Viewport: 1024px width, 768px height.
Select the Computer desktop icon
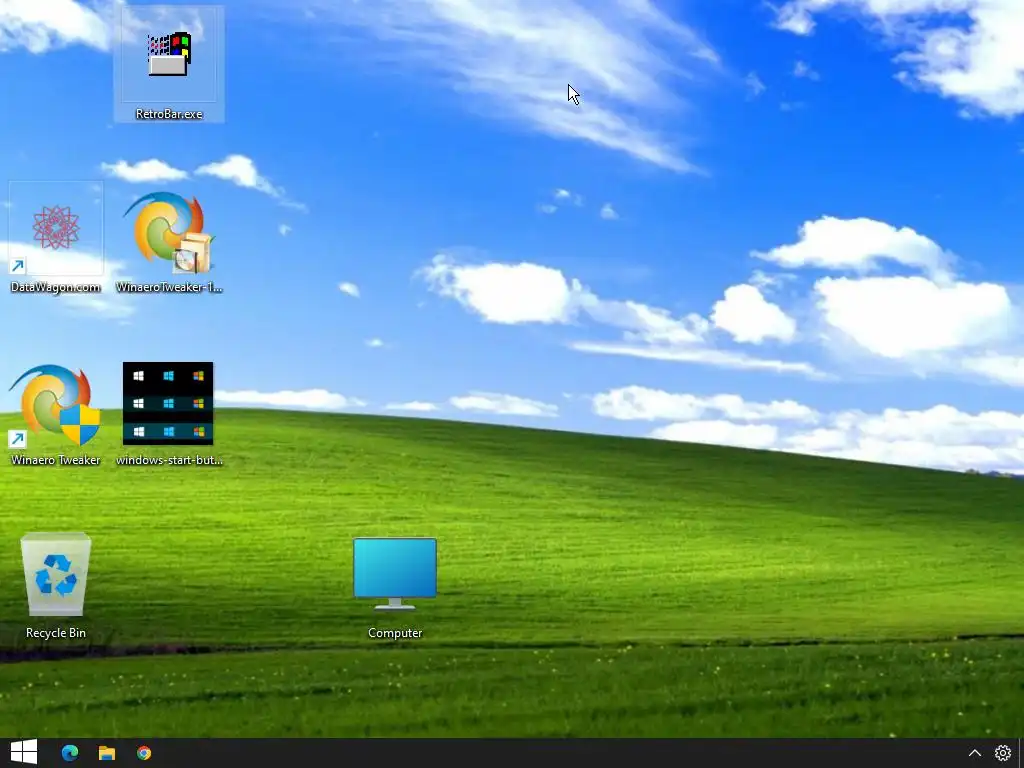395,573
